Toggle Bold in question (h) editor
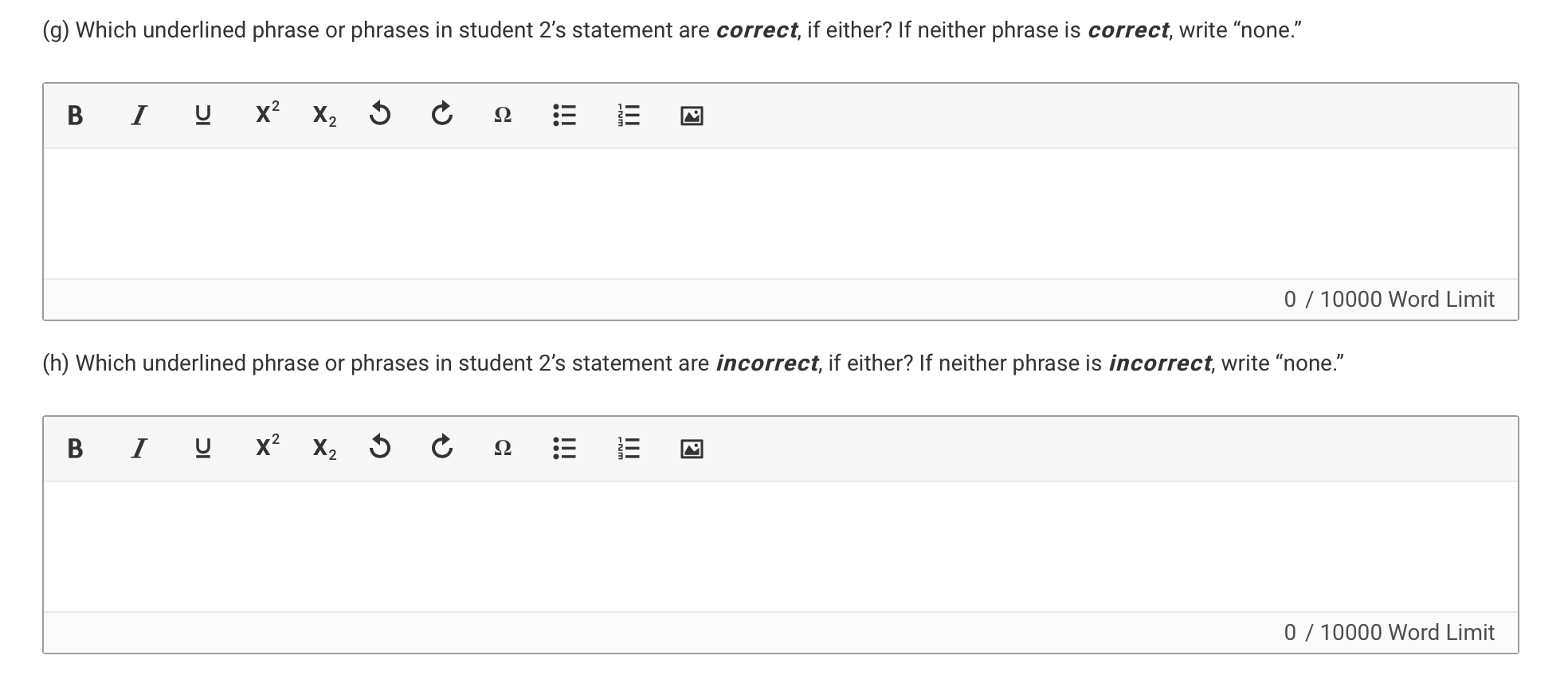The image size is (1568, 679). [x=75, y=449]
